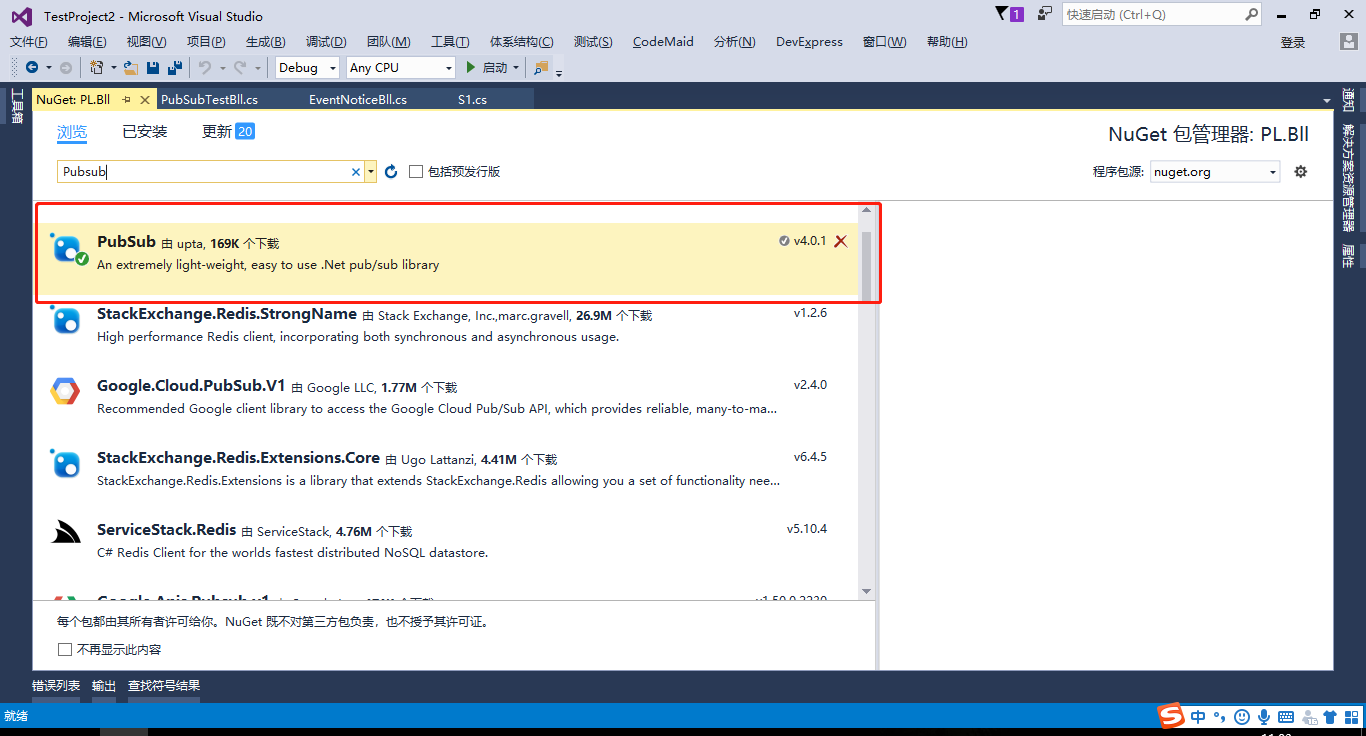
Task: Click the quick launch magnifier icon
Action: click(x=1252, y=14)
